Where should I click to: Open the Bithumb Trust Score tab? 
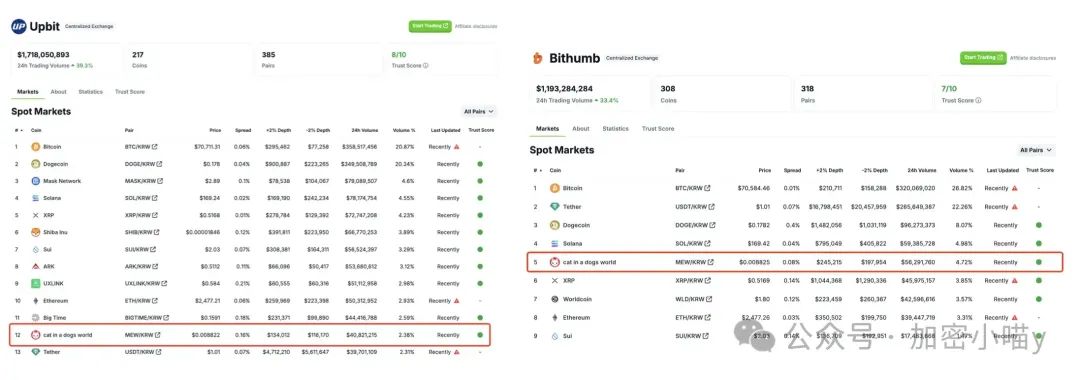coord(658,129)
